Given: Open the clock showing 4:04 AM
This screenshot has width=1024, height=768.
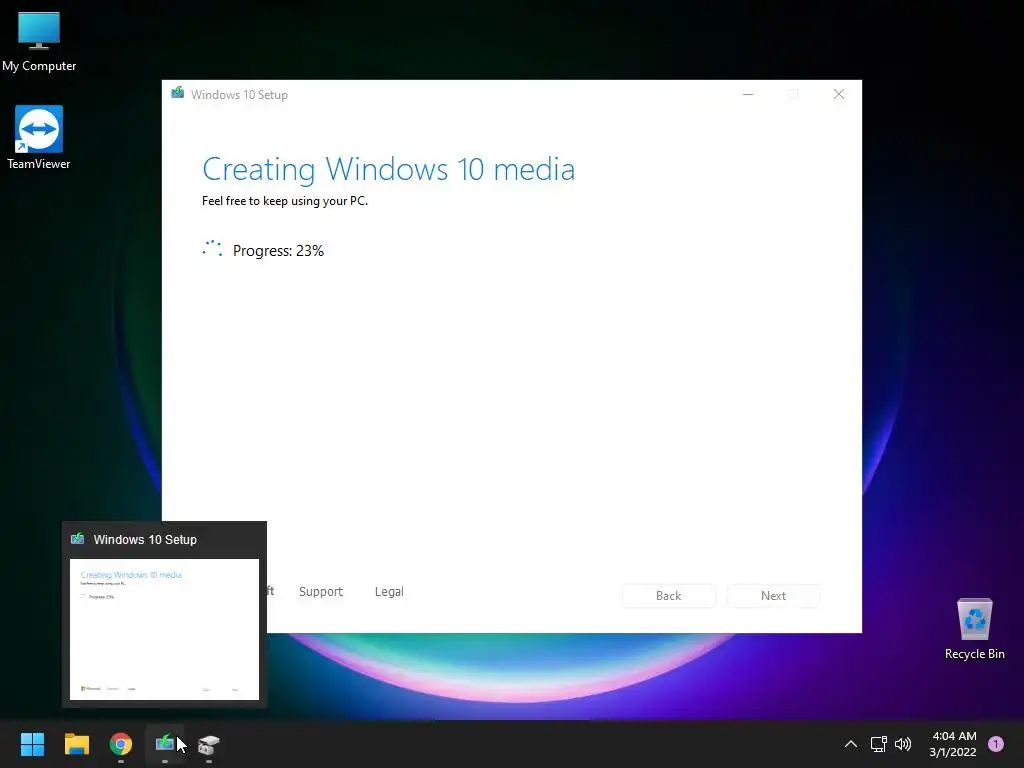Looking at the screenshot, I should tap(953, 744).
